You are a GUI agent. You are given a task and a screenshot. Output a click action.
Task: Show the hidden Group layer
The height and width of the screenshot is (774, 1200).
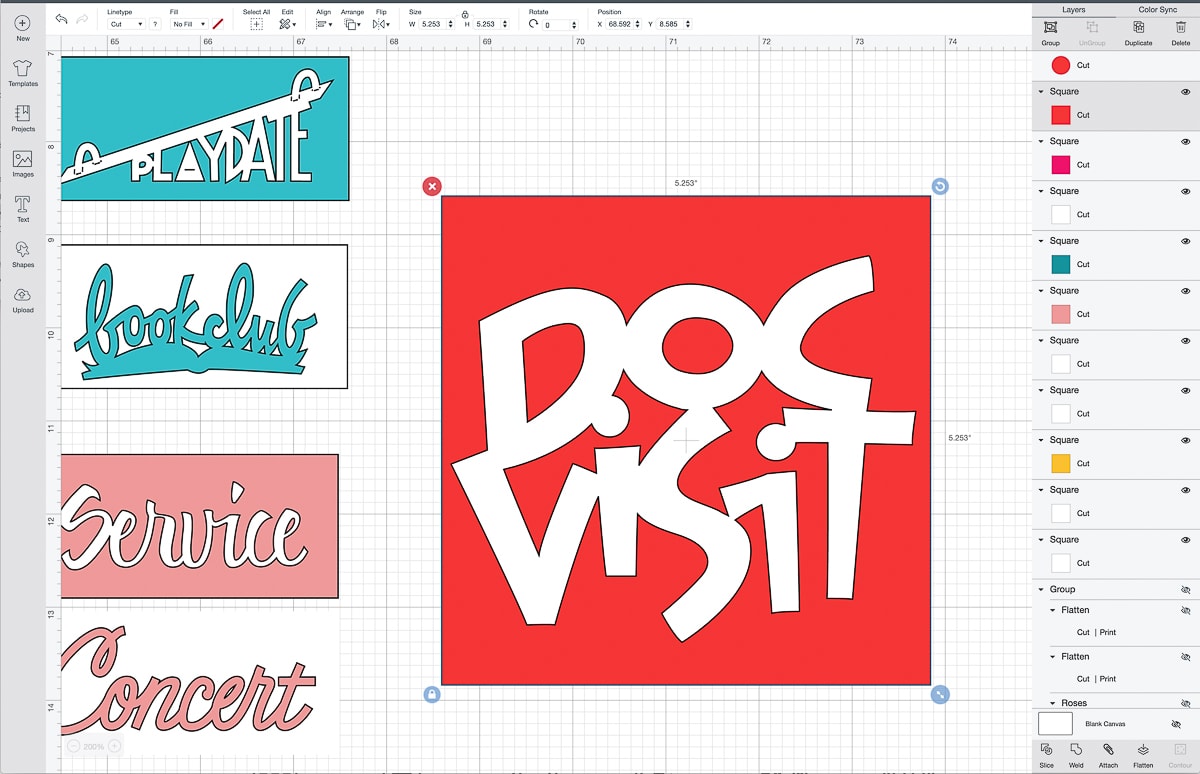pyautogui.click(x=1185, y=590)
